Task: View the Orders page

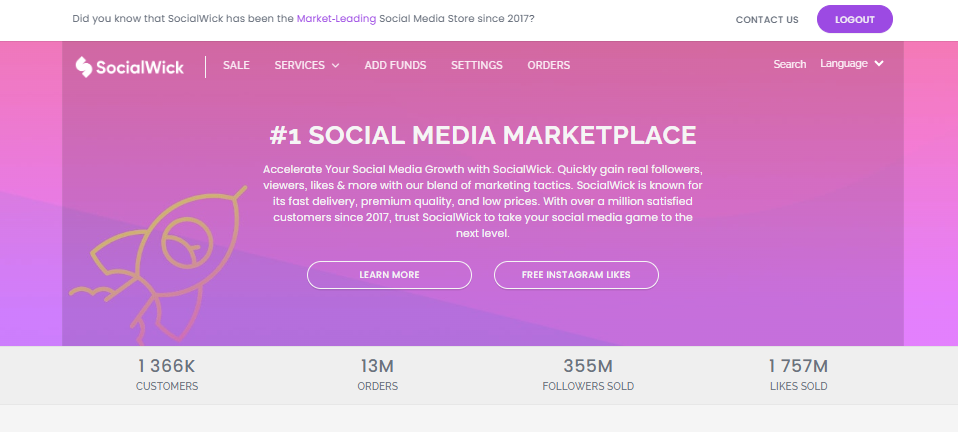Action: click(548, 65)
